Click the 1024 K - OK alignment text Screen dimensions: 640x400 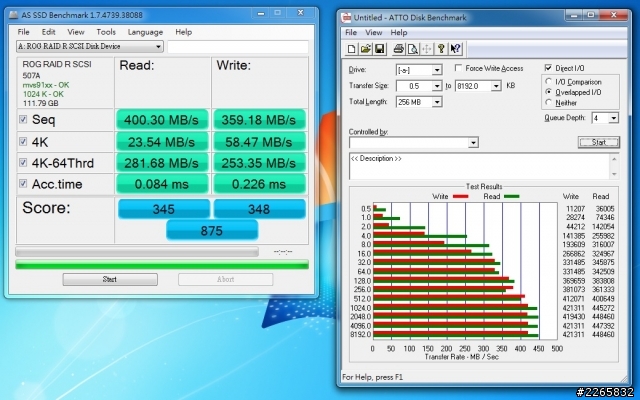coord(43,94)
